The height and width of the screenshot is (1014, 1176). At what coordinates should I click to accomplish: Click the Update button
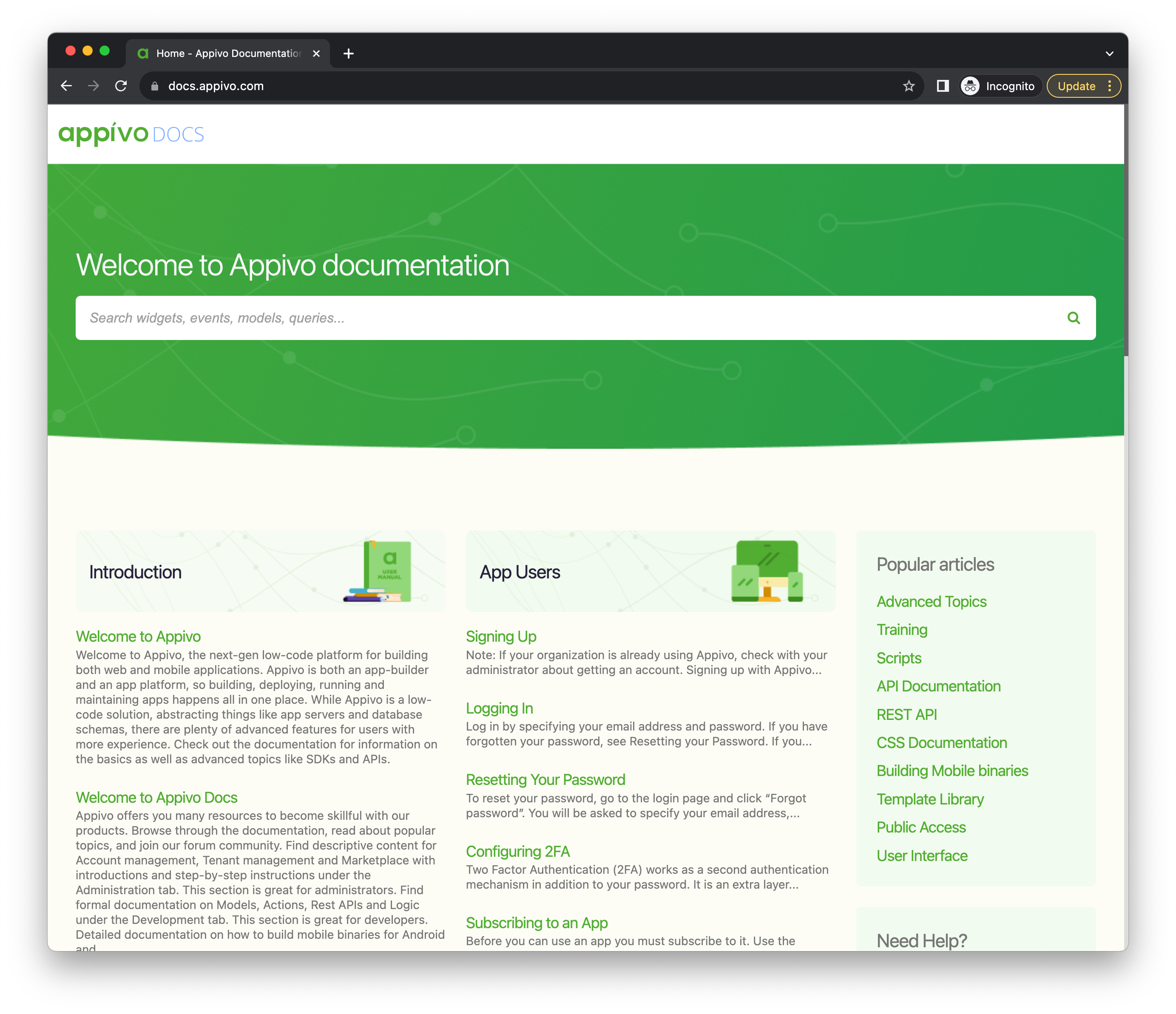[1076, 86]
